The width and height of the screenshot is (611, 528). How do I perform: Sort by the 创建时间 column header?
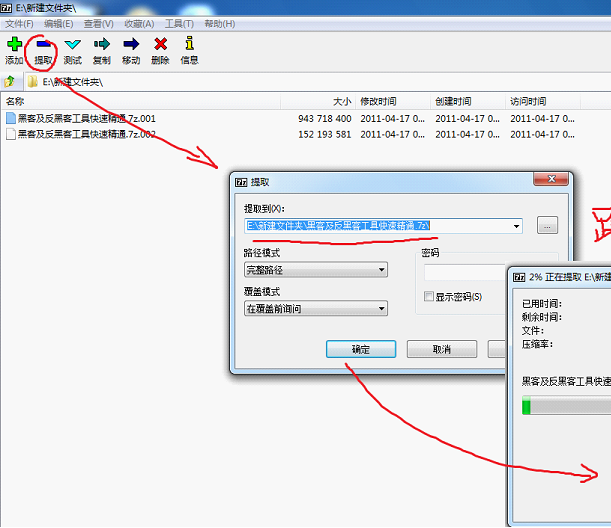pos(468,102)
